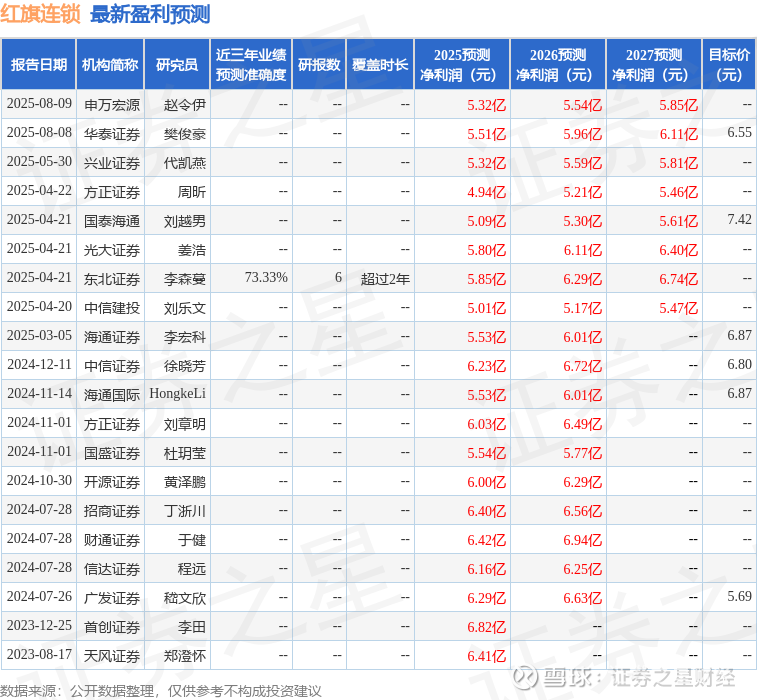The height and width of the screenshot is (700, 757).
Task: Click the 6.94亿 profit value
Action: [583, 540]
